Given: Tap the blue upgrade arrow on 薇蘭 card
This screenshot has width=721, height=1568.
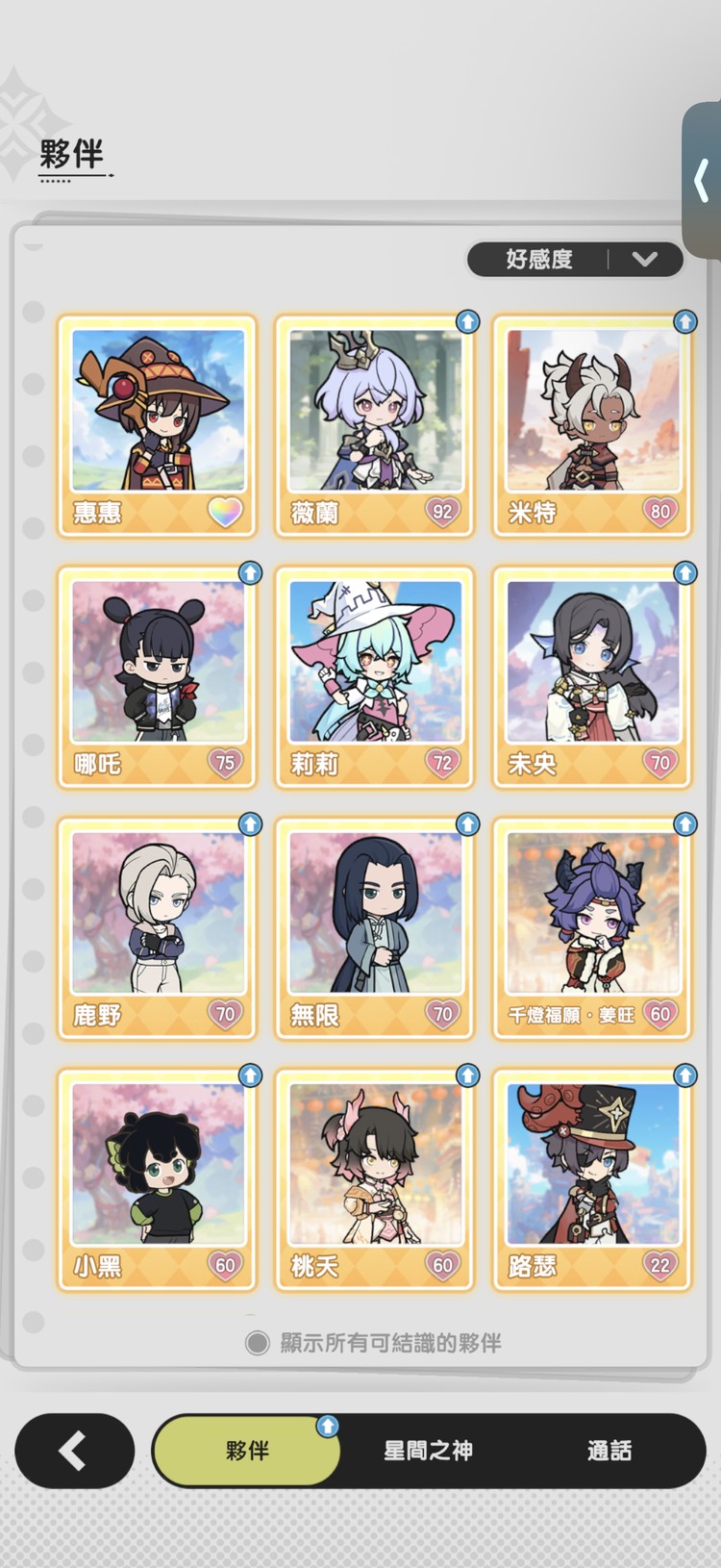Looking at the screenshot, I should click(467, 321).
